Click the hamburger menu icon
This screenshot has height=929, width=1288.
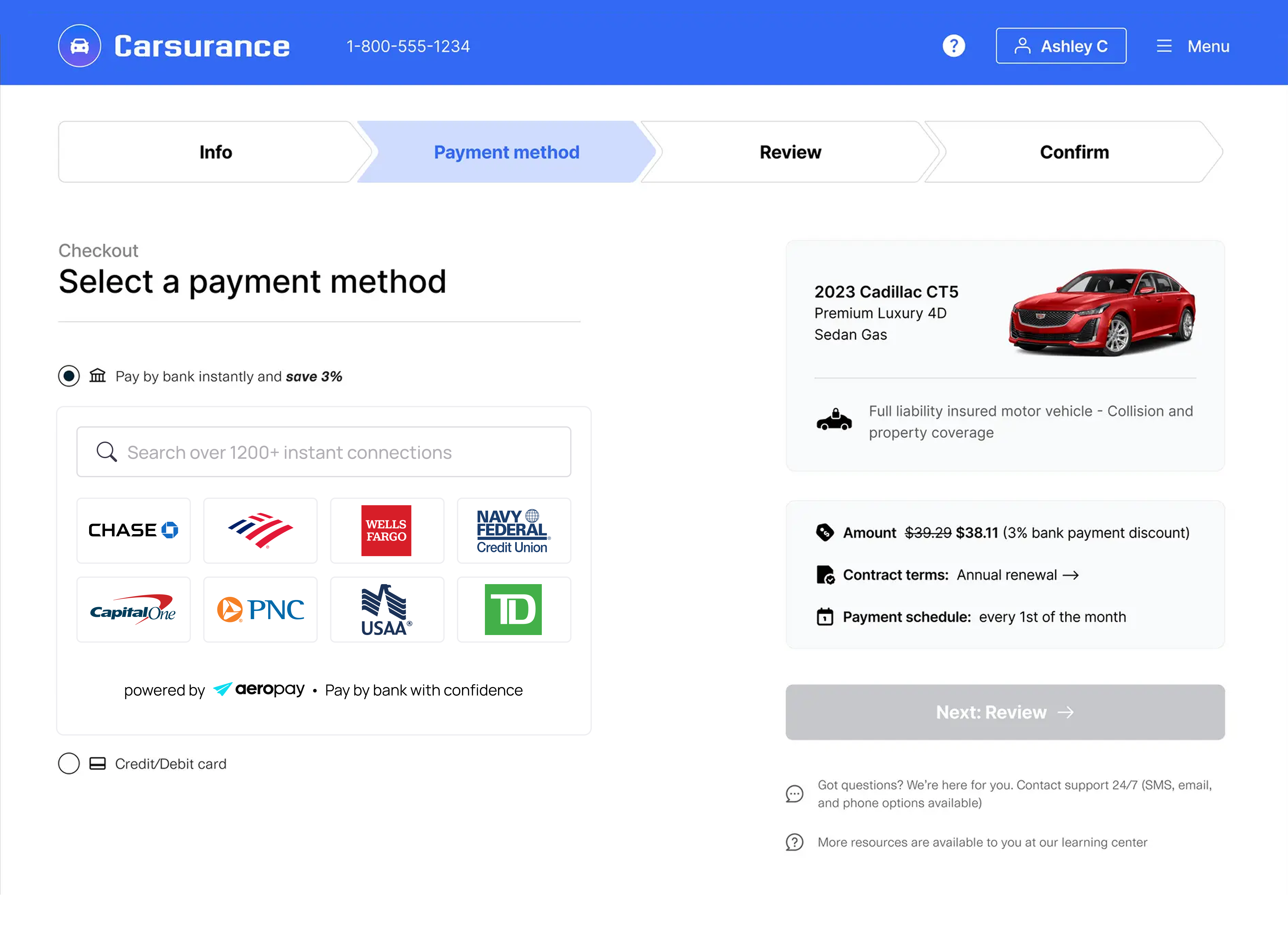pos(1164,46)
